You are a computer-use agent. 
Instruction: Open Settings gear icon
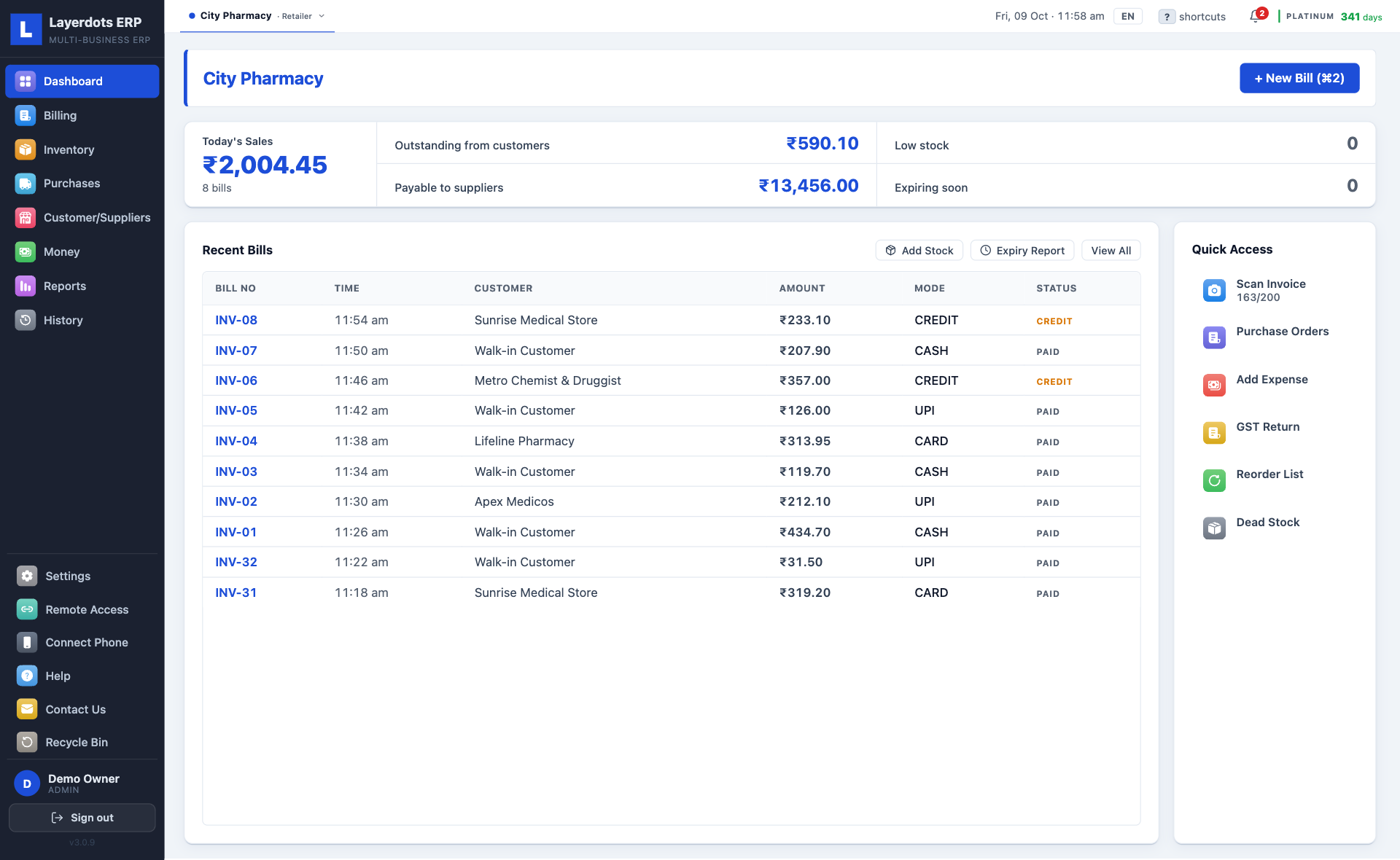pos(27,576)
